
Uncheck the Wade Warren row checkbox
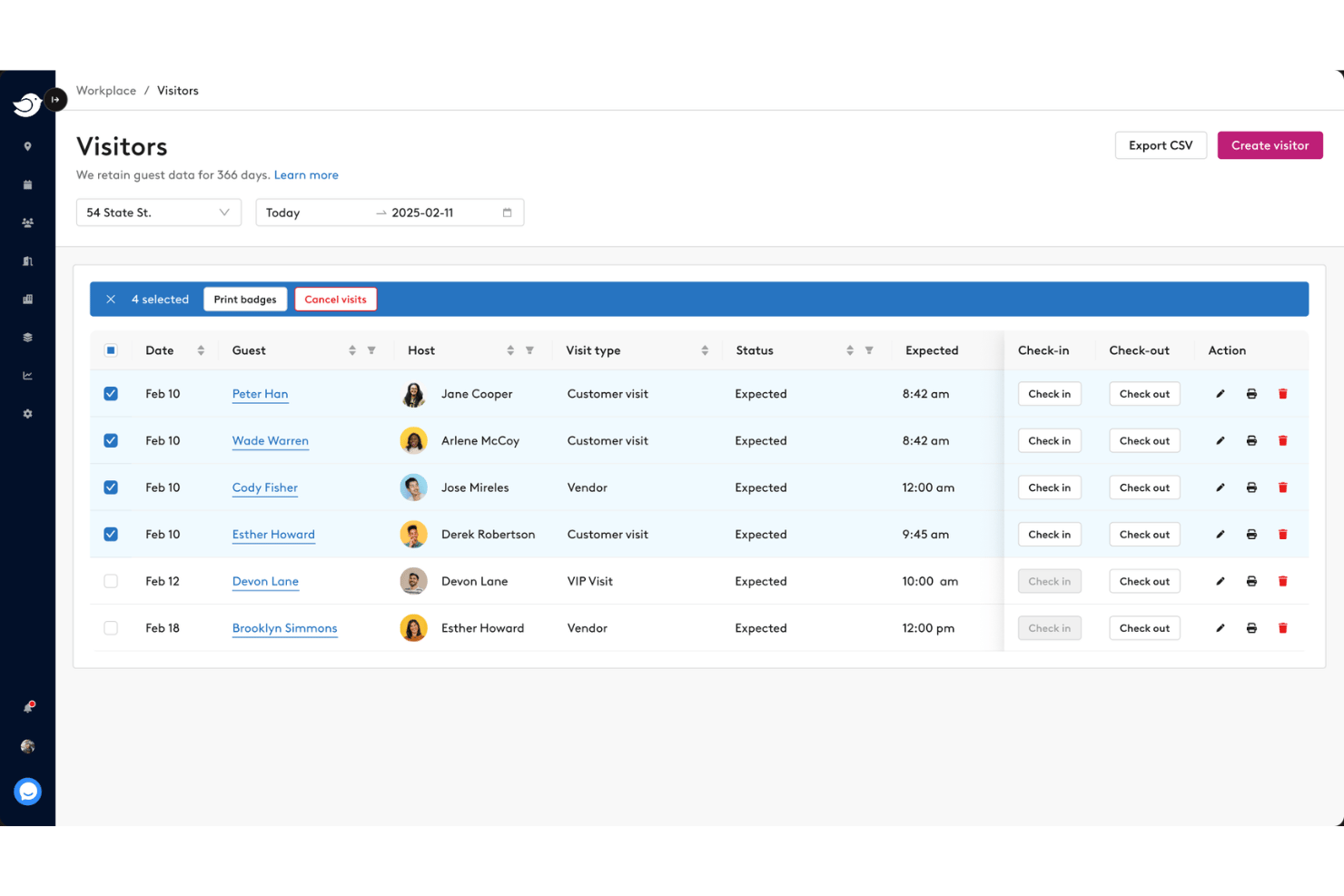(111, 440)
